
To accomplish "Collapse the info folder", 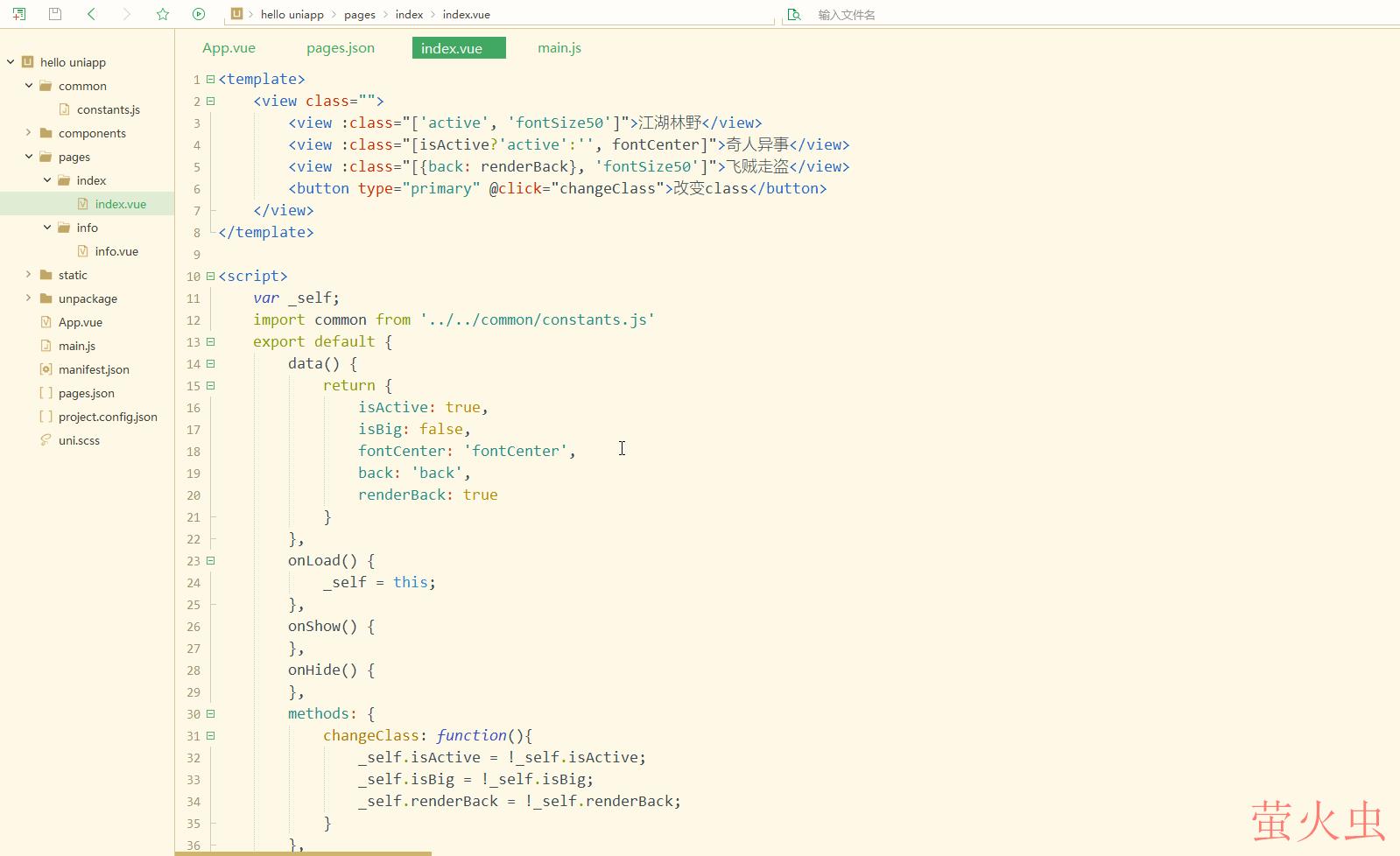I will pyautogui.click(x=47, y=228).
